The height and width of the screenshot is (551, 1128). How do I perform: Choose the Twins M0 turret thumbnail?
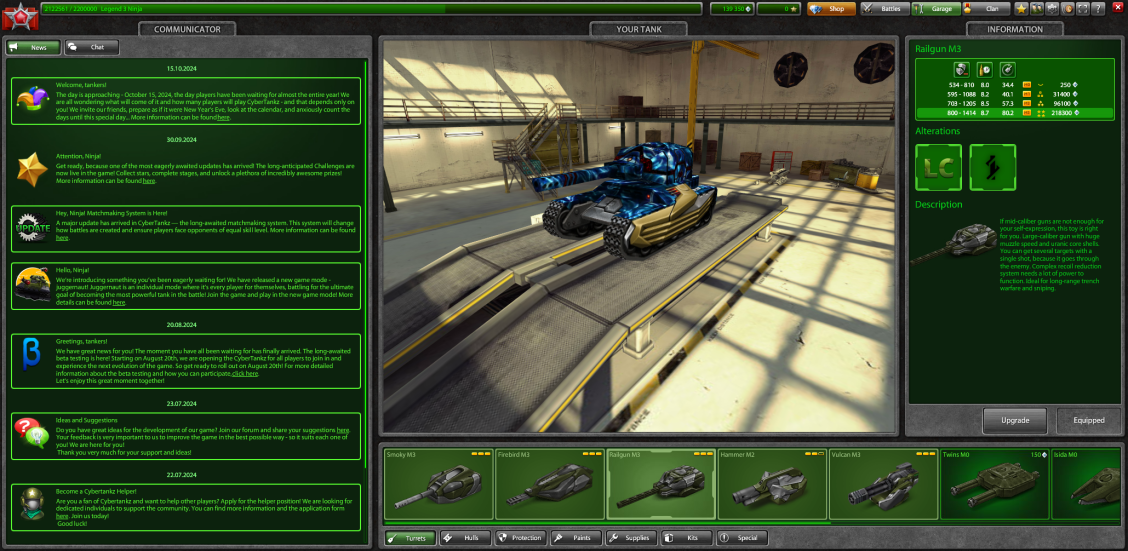pyautogui.click(x=992, y=484)
